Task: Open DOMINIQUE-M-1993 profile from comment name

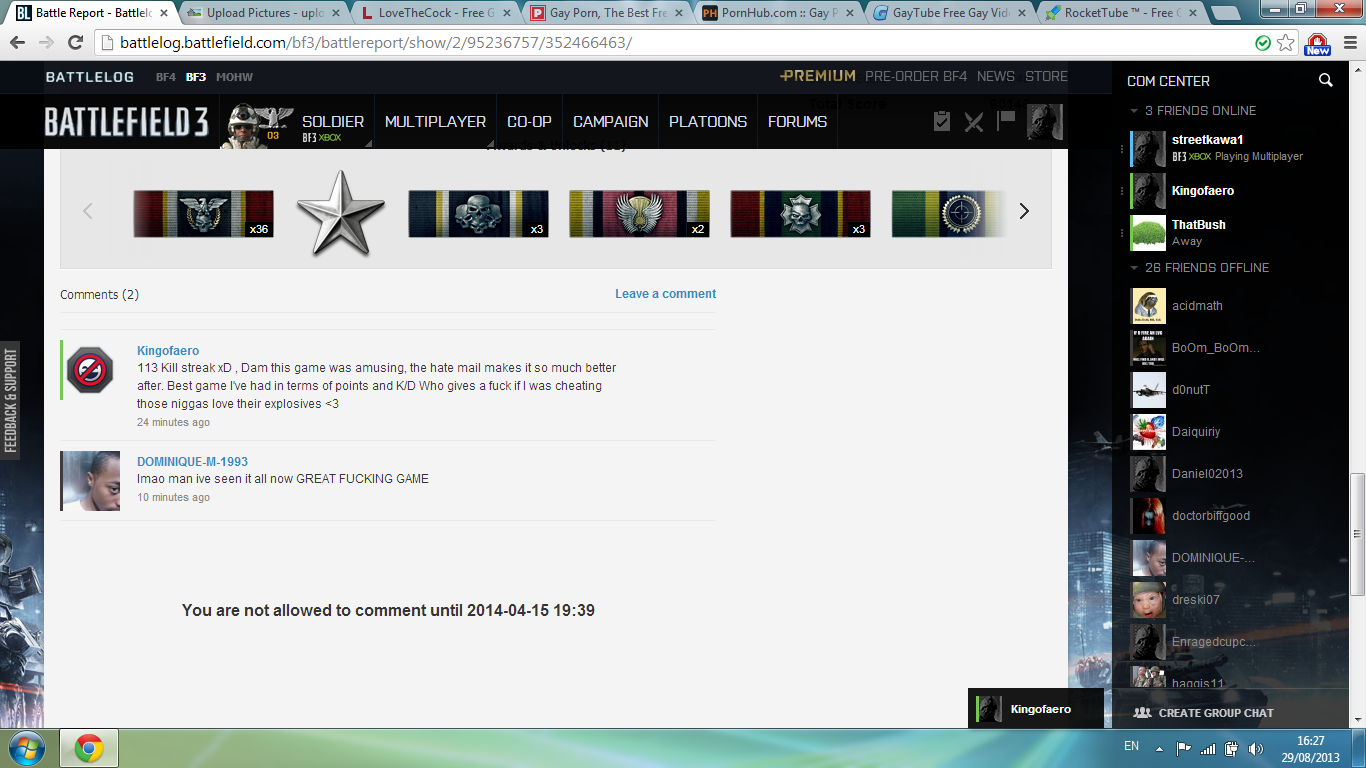Action: [x=192, y=462]
